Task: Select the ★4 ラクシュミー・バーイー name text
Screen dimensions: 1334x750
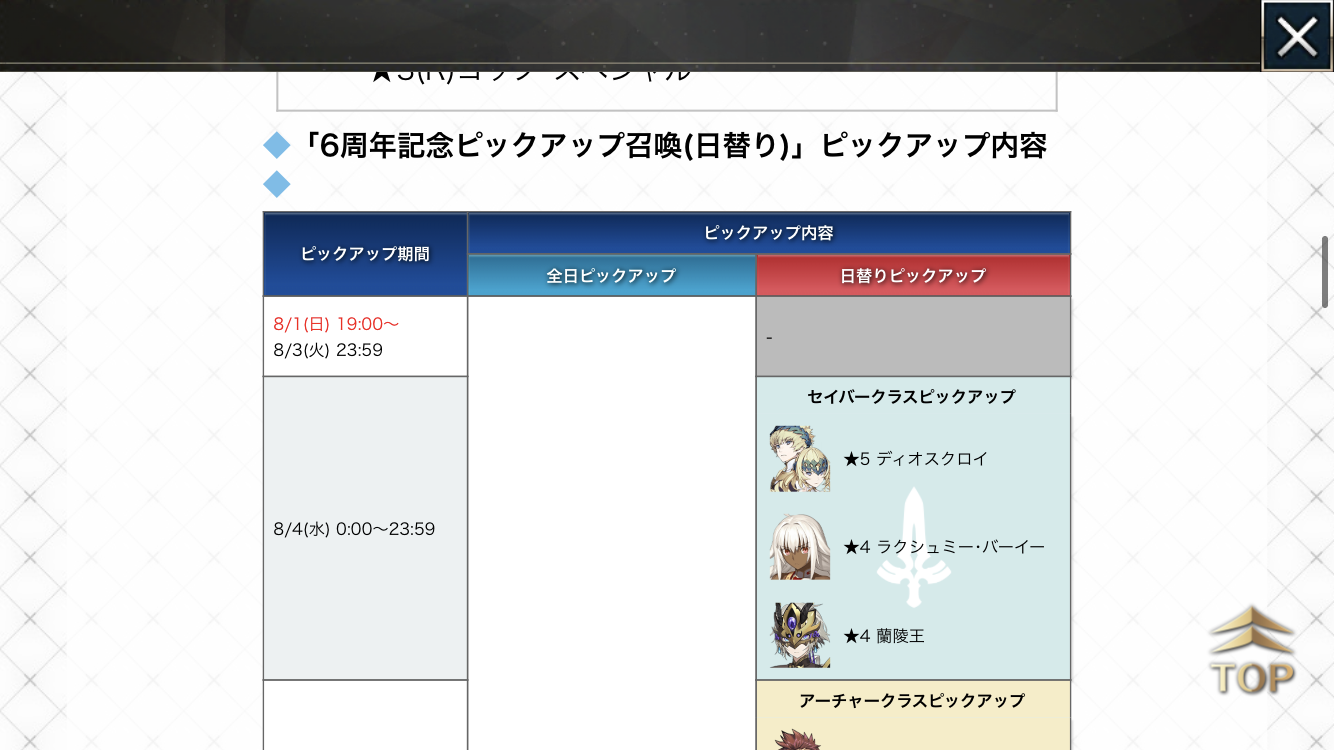Action: (x=944, y=547)
